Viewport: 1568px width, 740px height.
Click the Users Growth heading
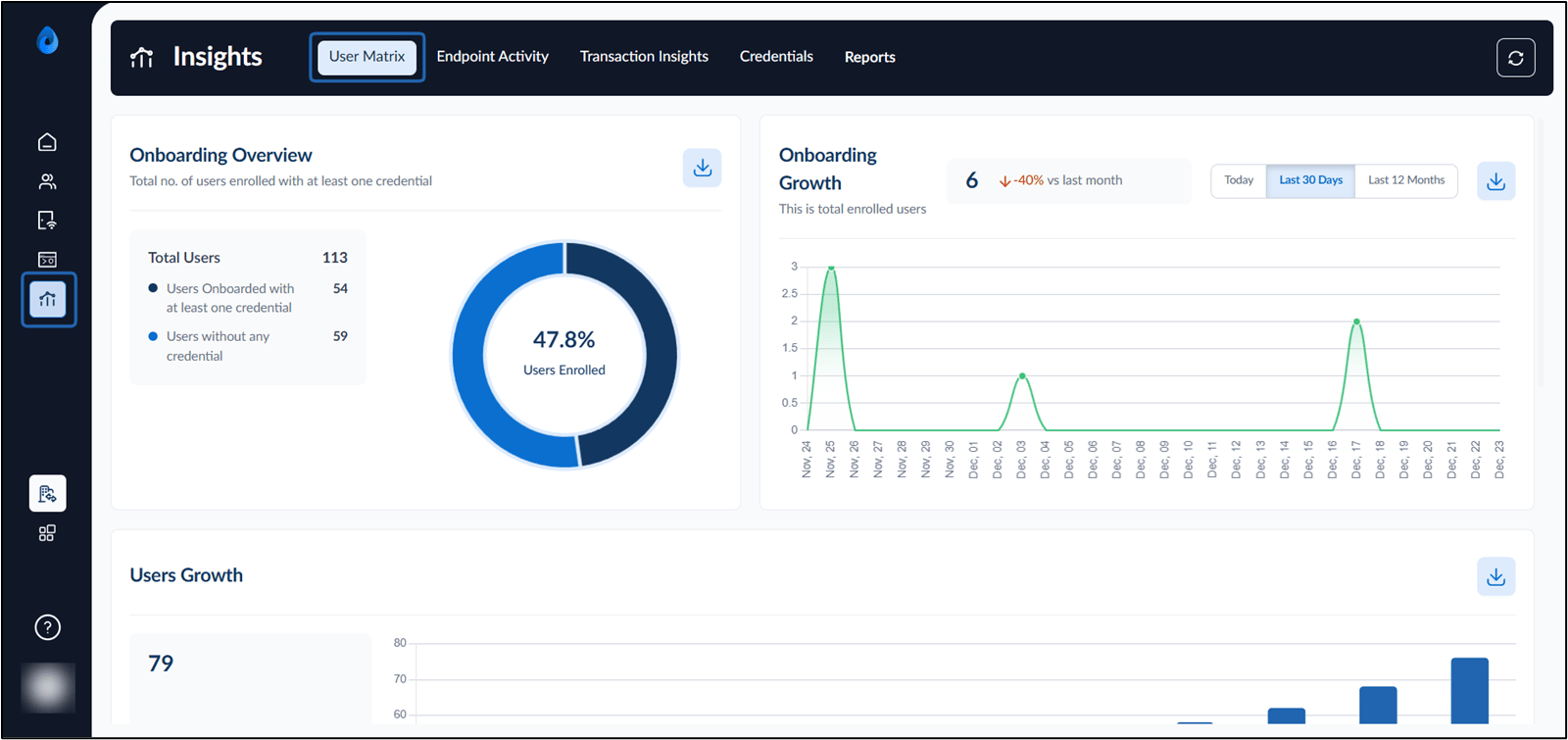pyautogui.click(x=186, y=575)
